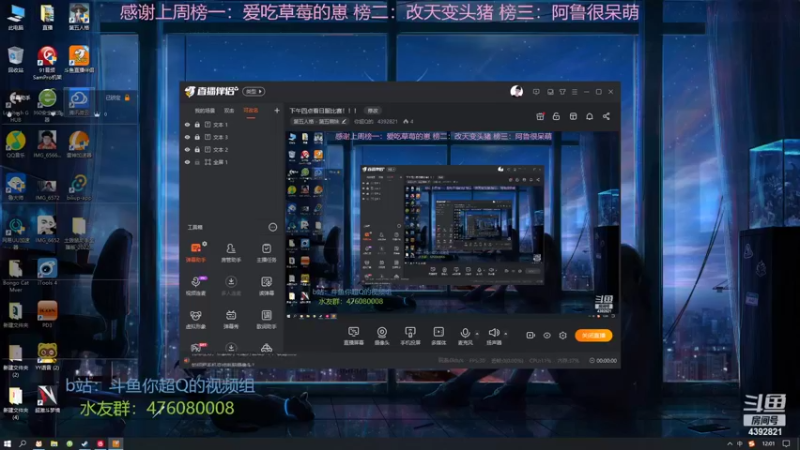
Task: Expand the speaker device dropdown arrow
Action: (x=506, y=334)
